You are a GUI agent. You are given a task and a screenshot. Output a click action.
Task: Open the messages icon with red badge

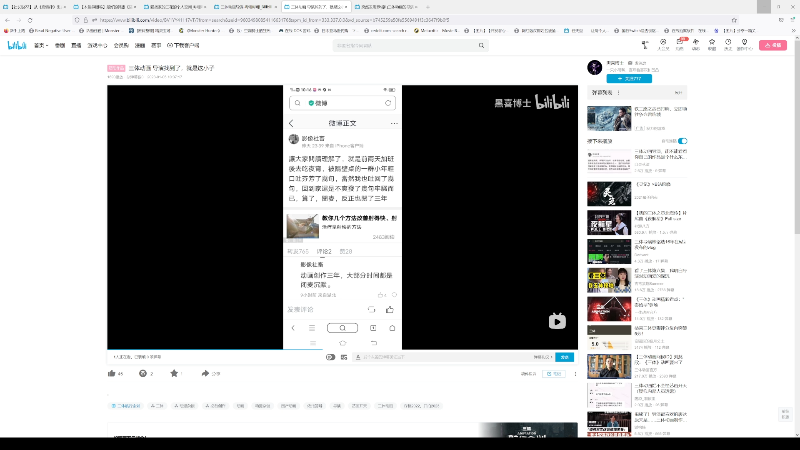680,44
